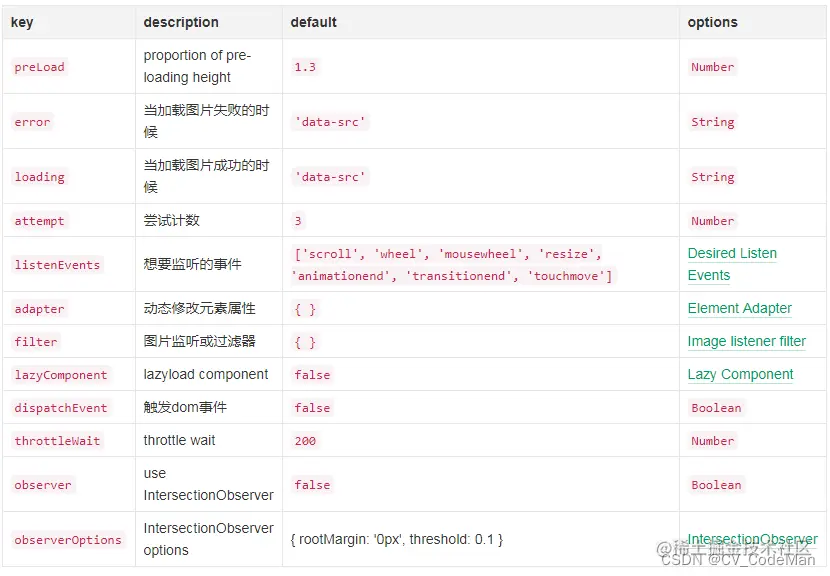
Task: Click the 'options' column header
Action: [712, 22]
